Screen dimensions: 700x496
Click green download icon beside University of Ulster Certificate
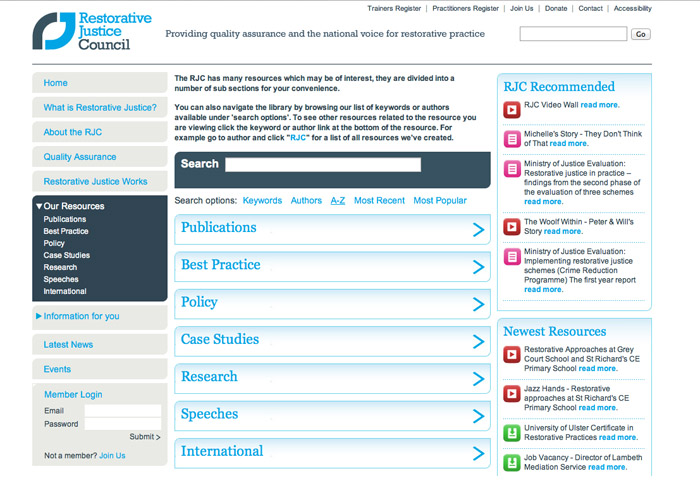[512, 433]
